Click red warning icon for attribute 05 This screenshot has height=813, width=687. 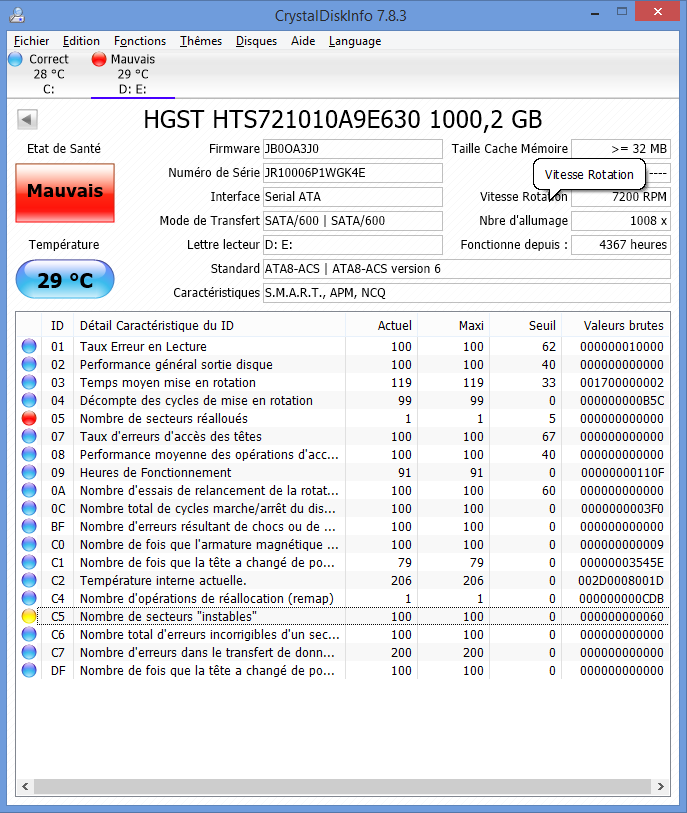29,418
